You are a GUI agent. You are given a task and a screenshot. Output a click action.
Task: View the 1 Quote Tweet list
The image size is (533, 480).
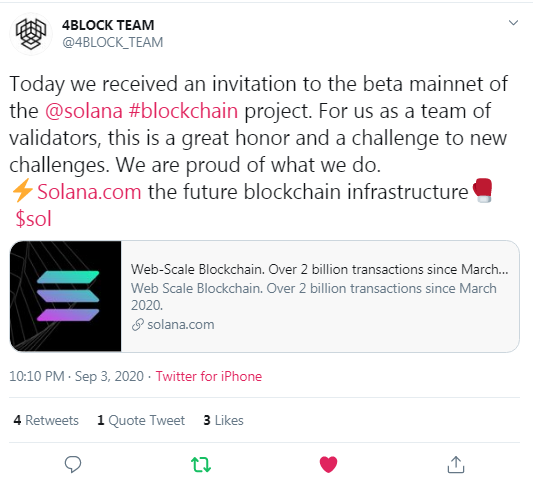pos(141,421)
